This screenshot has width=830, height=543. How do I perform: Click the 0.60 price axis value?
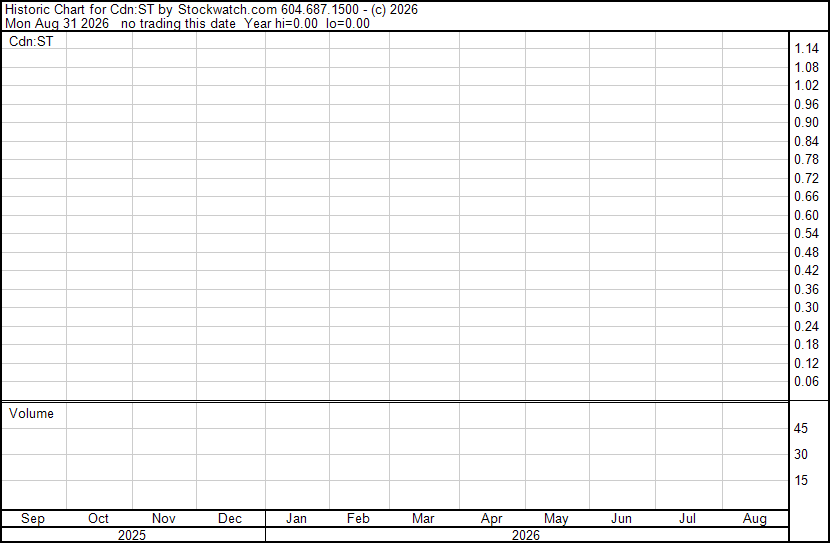[x=807, y=215]
